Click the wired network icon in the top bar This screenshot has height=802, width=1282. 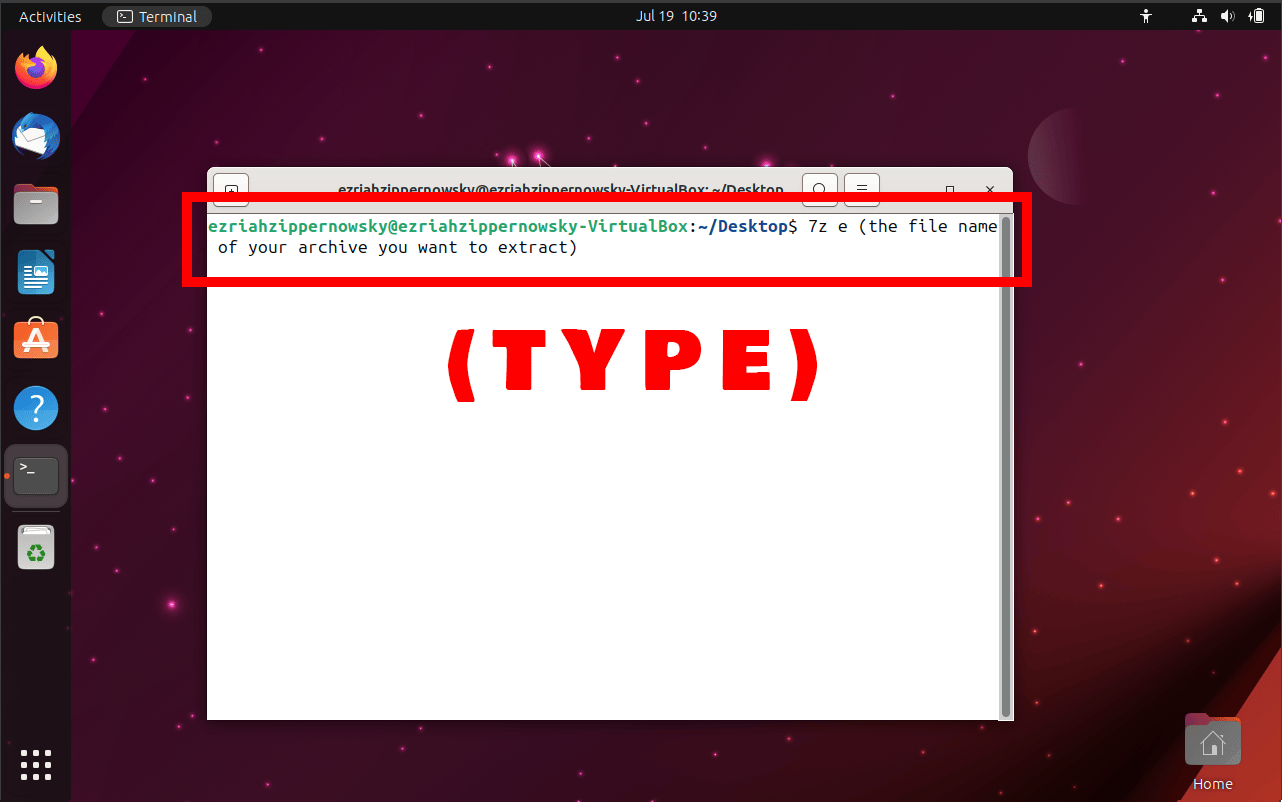(x=1198, y=15)
